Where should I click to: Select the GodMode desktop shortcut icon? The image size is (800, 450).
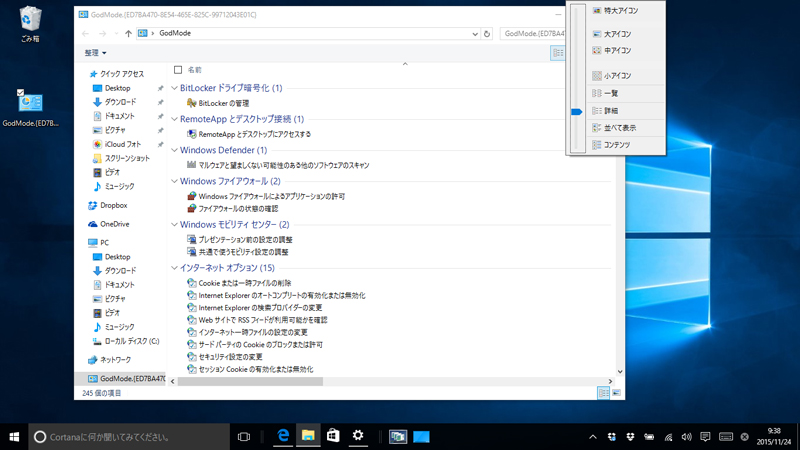pyautogui.click(x=30, y=105)
